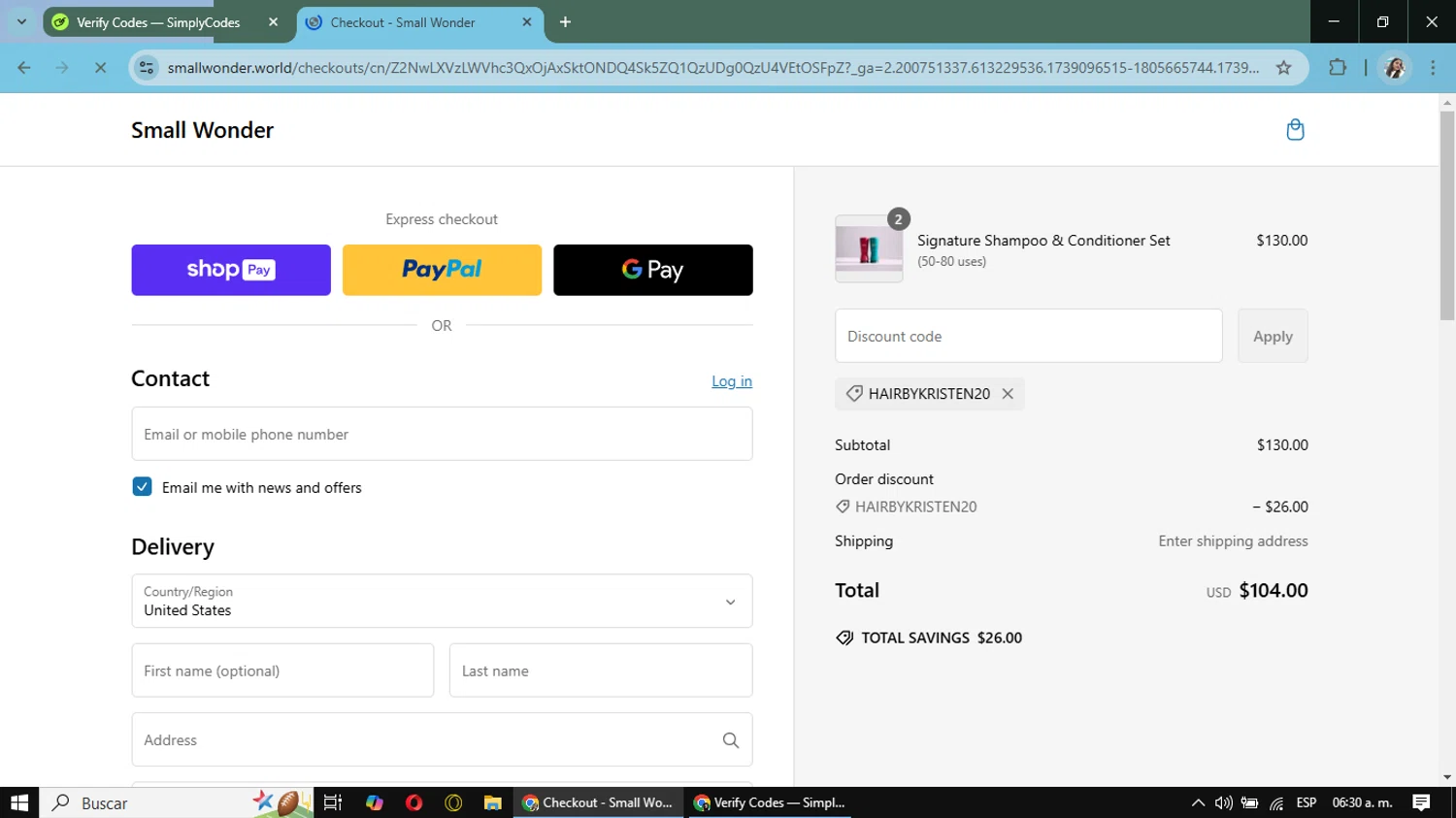
Task: Click the address search magnifier icon
Action: pyautogui.click(x=731, y=740)
